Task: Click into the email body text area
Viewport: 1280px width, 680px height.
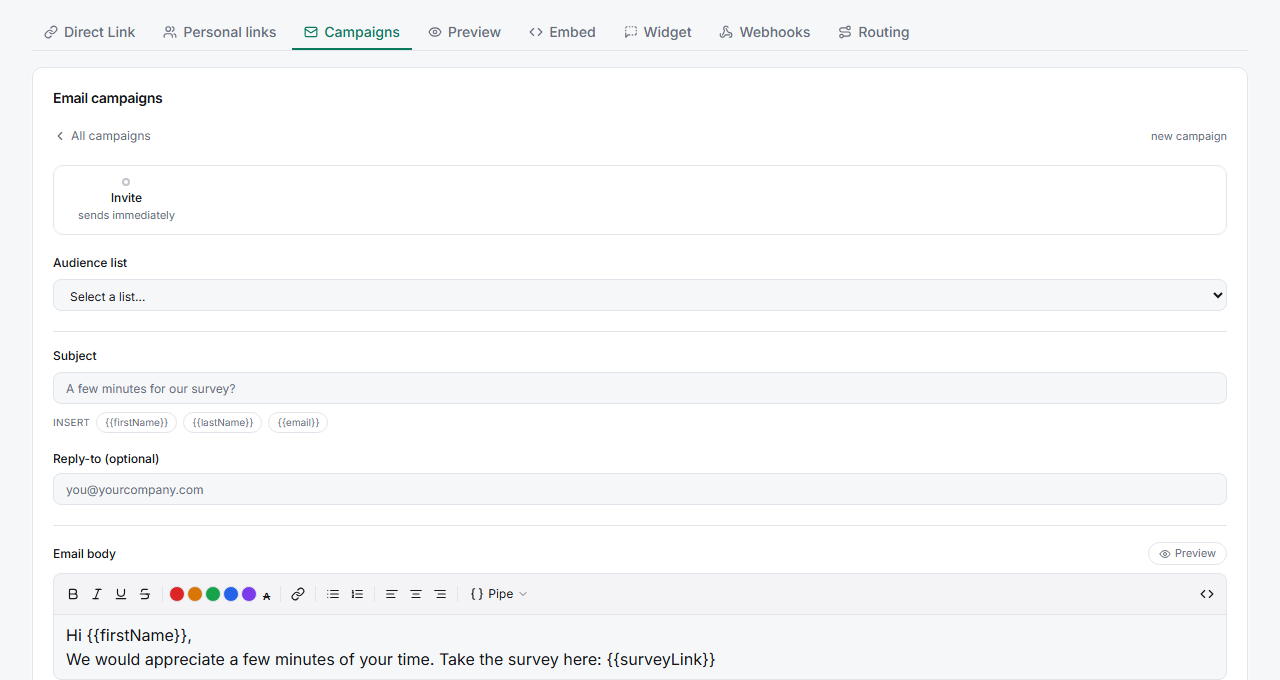Action: (640, 647)
